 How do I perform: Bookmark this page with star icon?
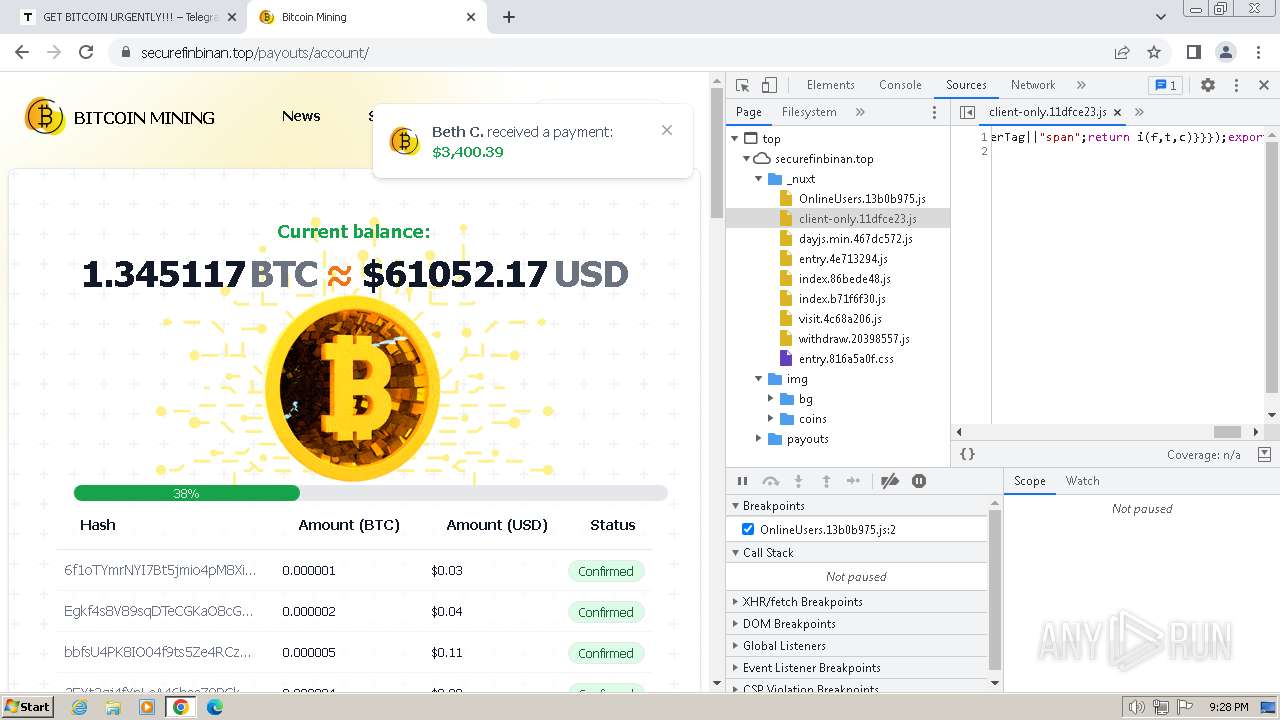pos(1154,52)
